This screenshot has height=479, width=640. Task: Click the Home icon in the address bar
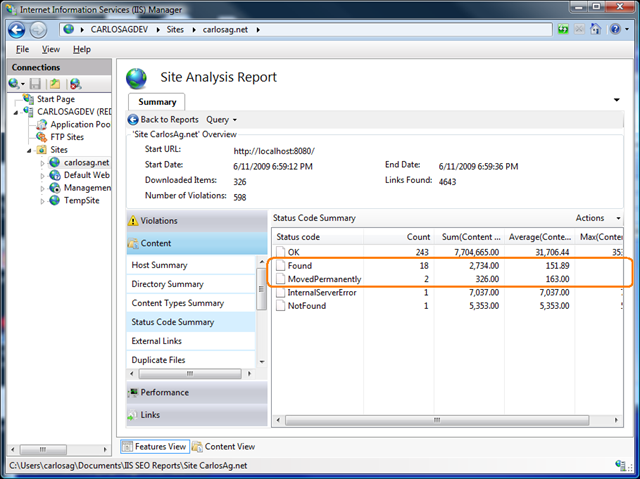coord(596,29)
